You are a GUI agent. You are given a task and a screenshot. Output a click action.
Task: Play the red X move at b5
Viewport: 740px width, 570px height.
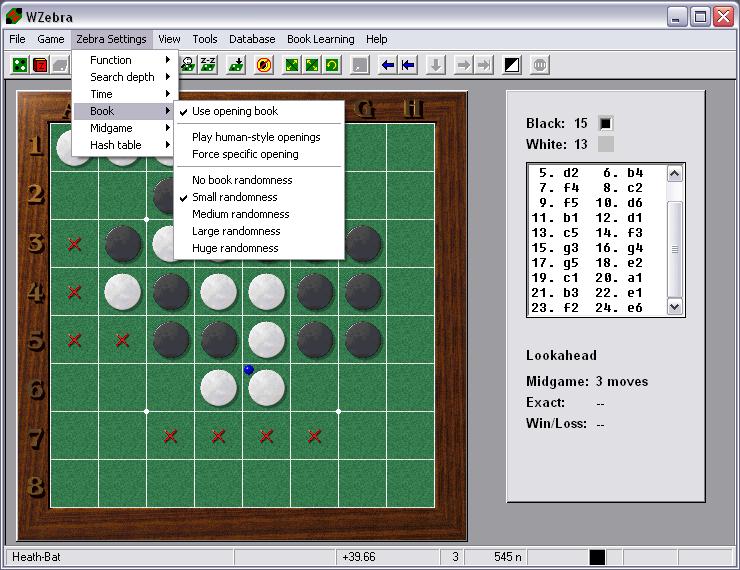(x=122, y=340)
